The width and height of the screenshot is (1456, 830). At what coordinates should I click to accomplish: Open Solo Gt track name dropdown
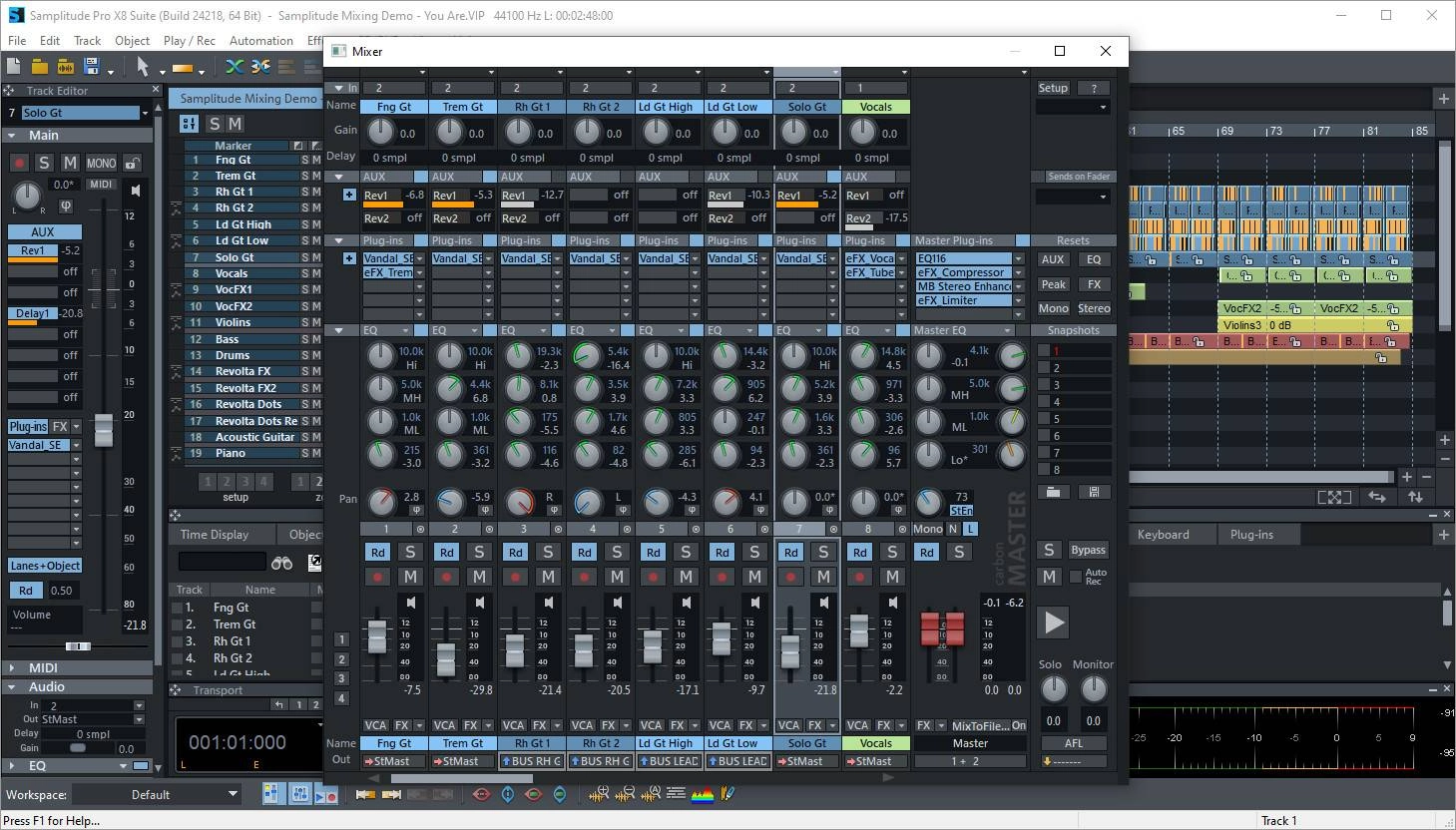[x=145, y=113]
